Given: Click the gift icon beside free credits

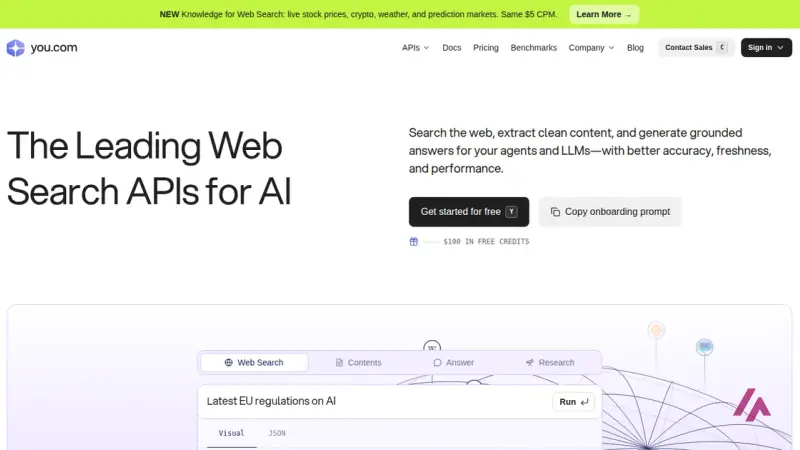Looking at the screenshot, I should tap(414, 241).
